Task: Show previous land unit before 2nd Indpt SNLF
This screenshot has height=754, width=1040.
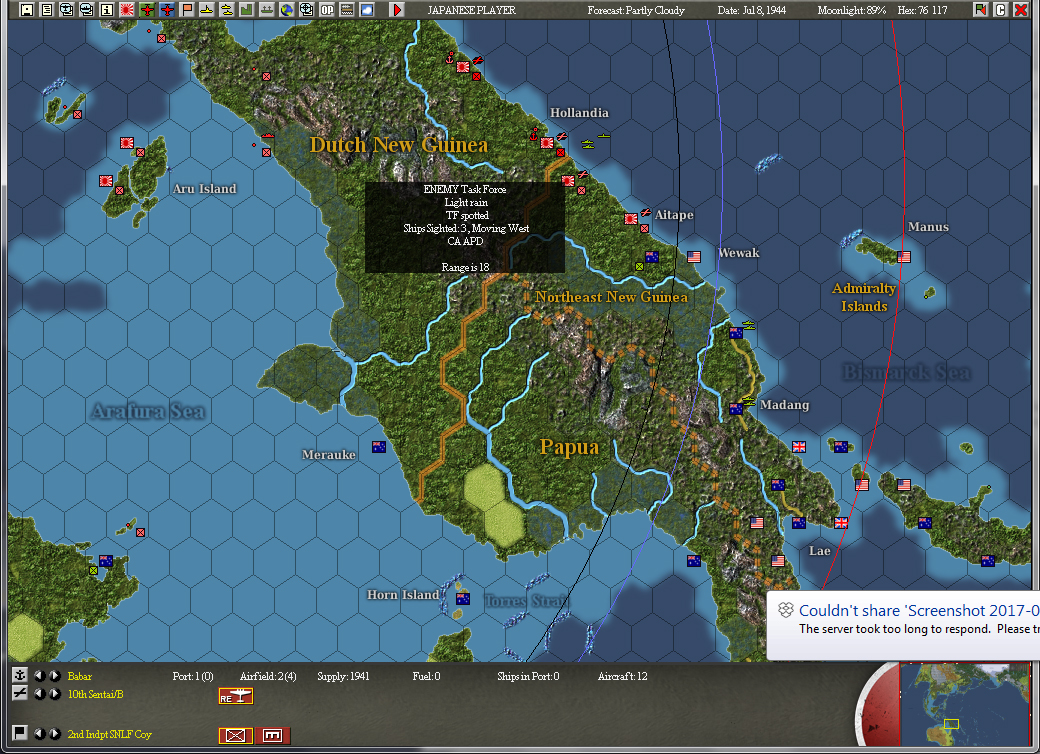Action: click(x=40, y=733)
